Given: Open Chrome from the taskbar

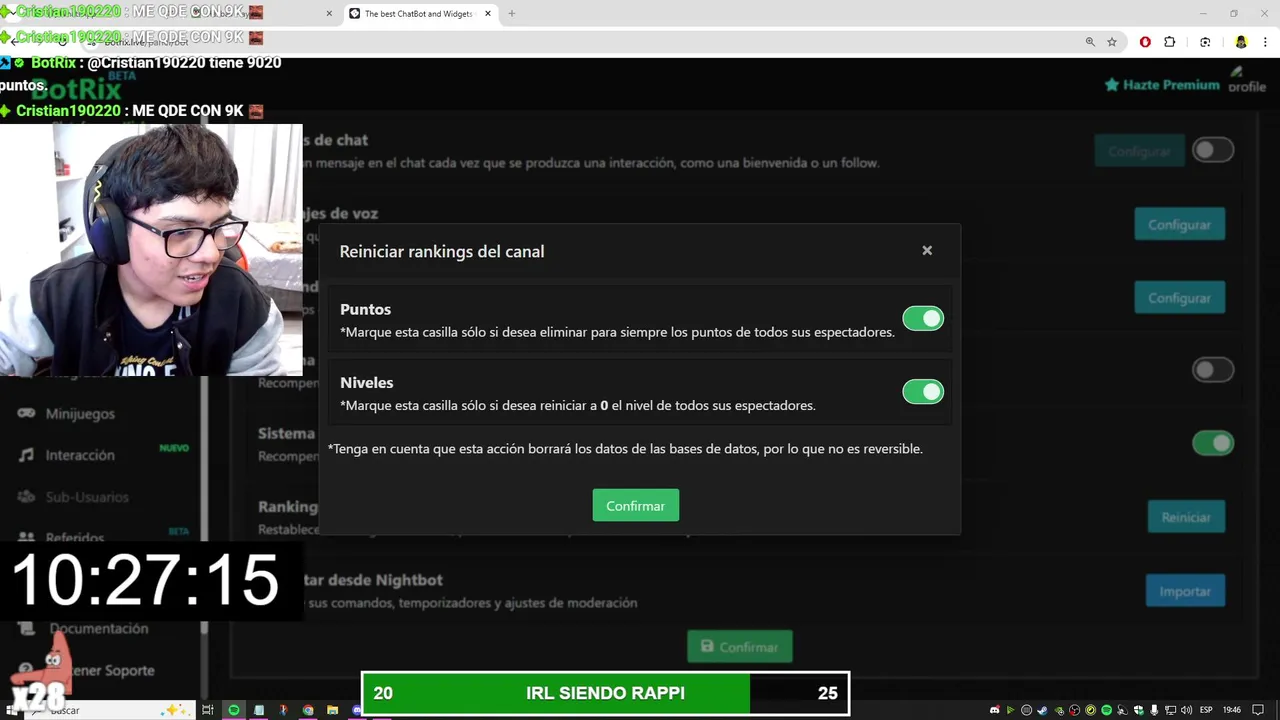Looking at the screenshot, I should pos(308,710).
